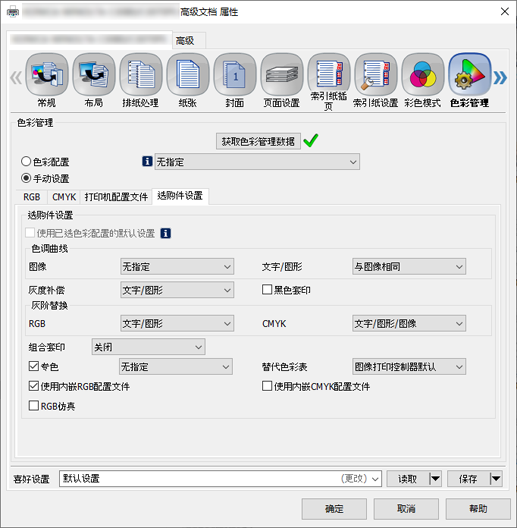Image resolution: width=517 pixels, height=528 pixels.
Task: Enable the 黑色套印 checkbox
Action: (x=267, y=290)
